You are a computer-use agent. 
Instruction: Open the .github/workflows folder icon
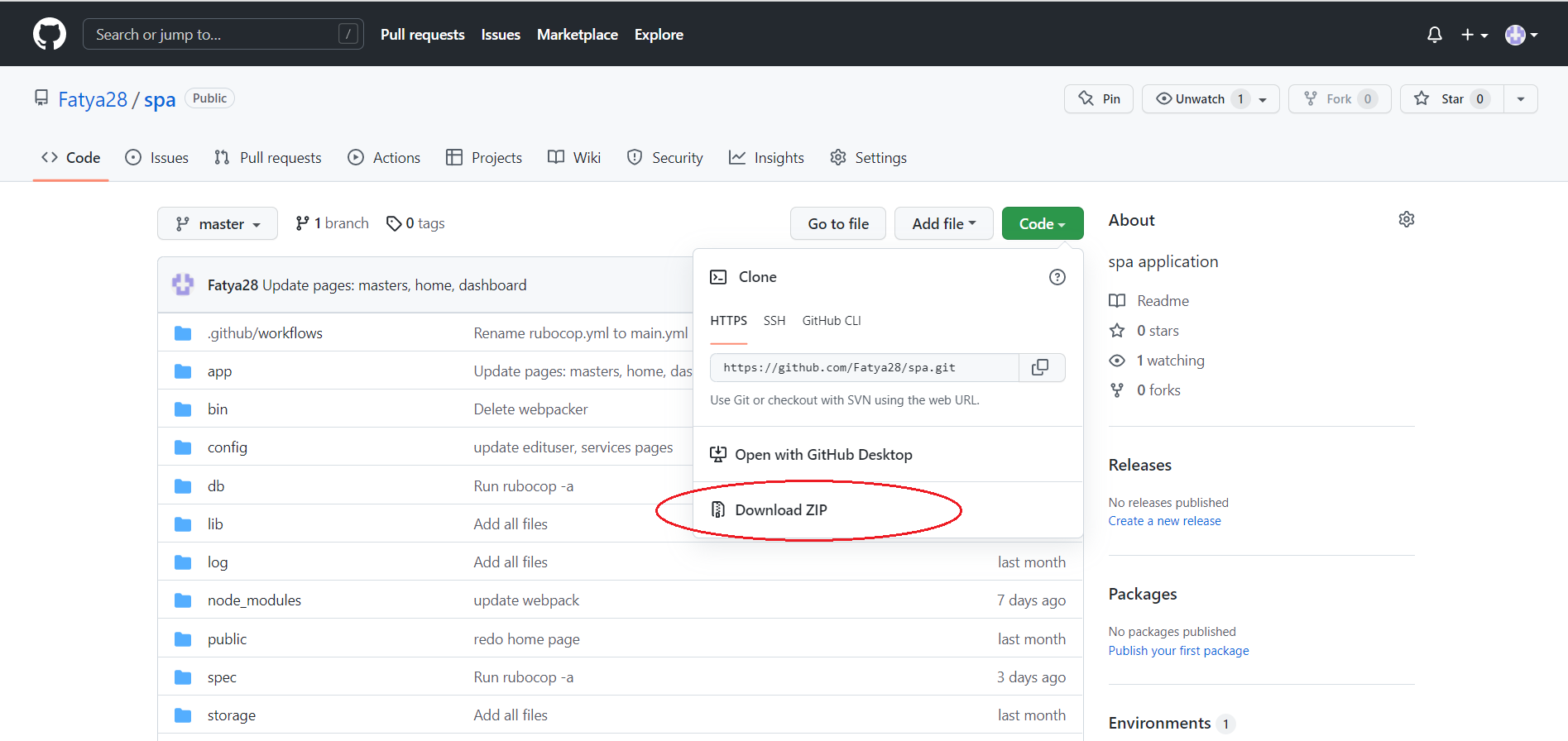point(183,333)
